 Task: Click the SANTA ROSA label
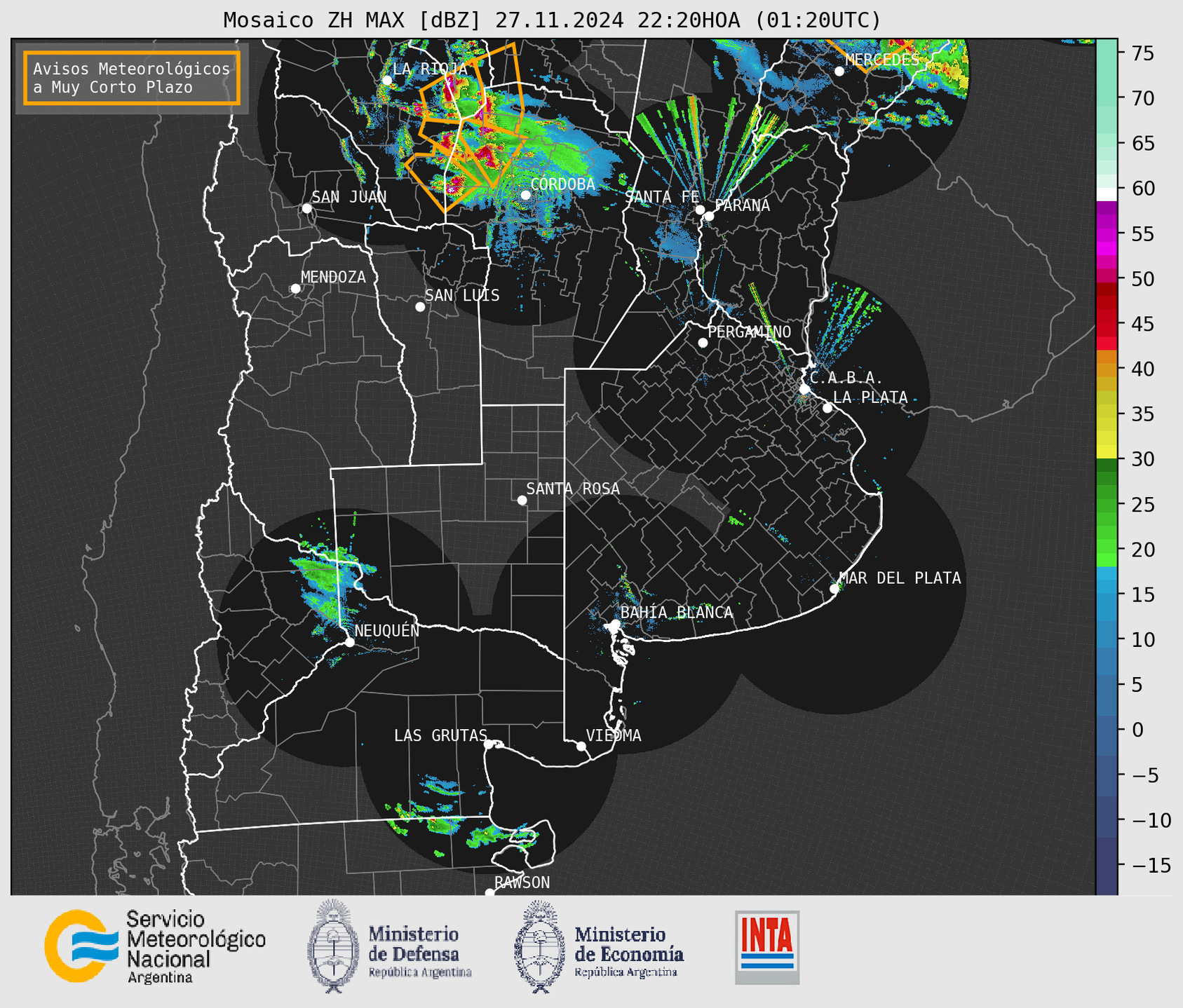(x=573, y=489)
